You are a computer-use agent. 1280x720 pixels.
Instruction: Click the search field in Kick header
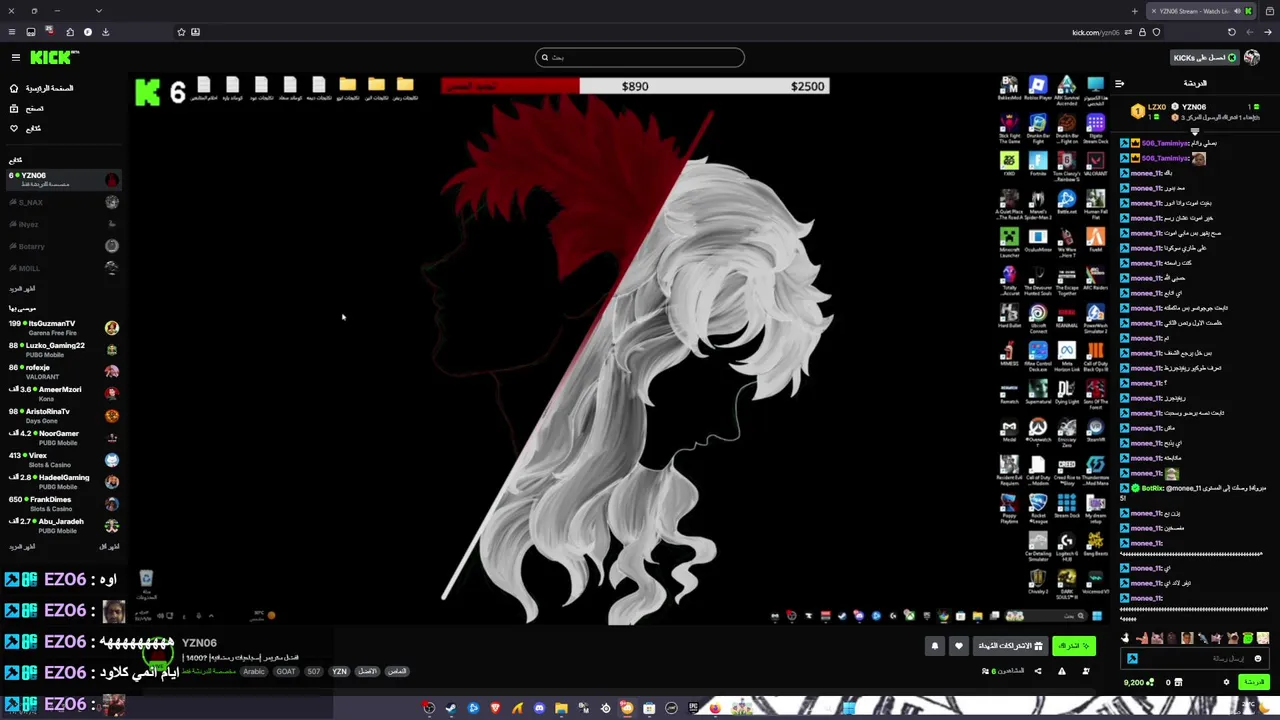pos(640,57)
